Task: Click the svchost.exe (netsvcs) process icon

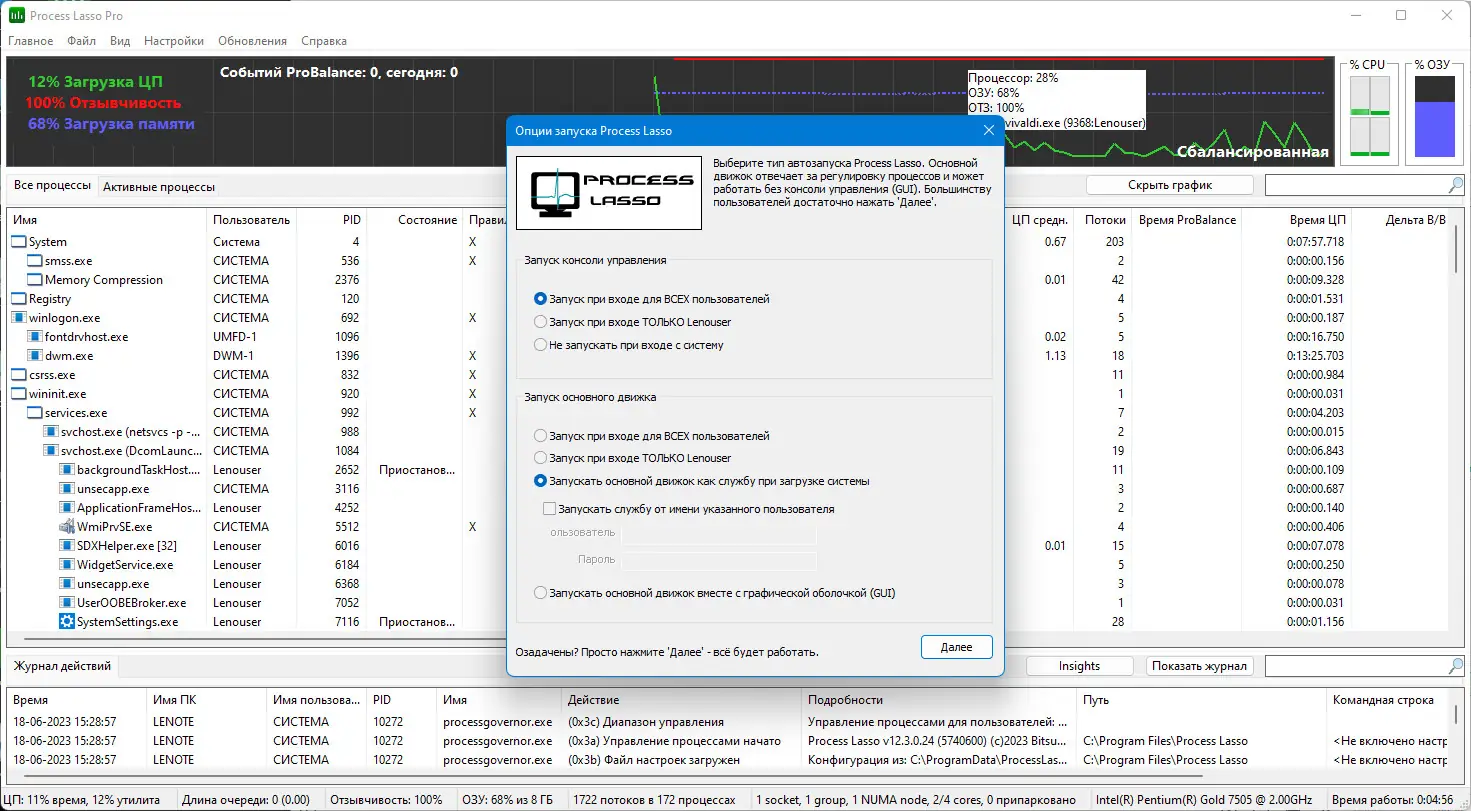Action: click(51, 432)
